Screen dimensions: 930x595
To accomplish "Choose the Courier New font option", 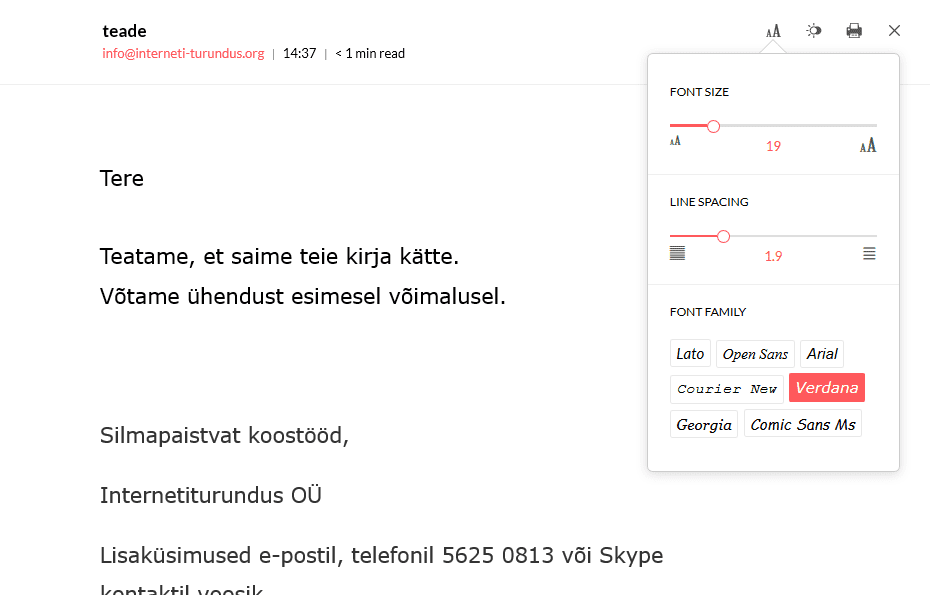I will point(727,389).
